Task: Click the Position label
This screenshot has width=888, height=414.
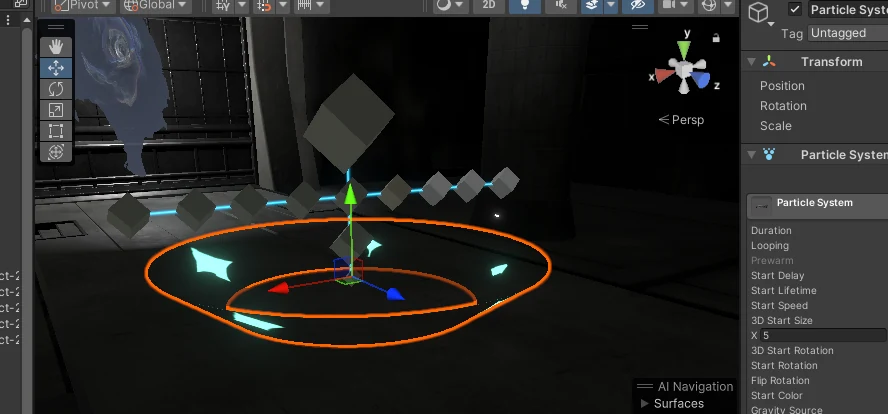Action: tap(782, 86)
